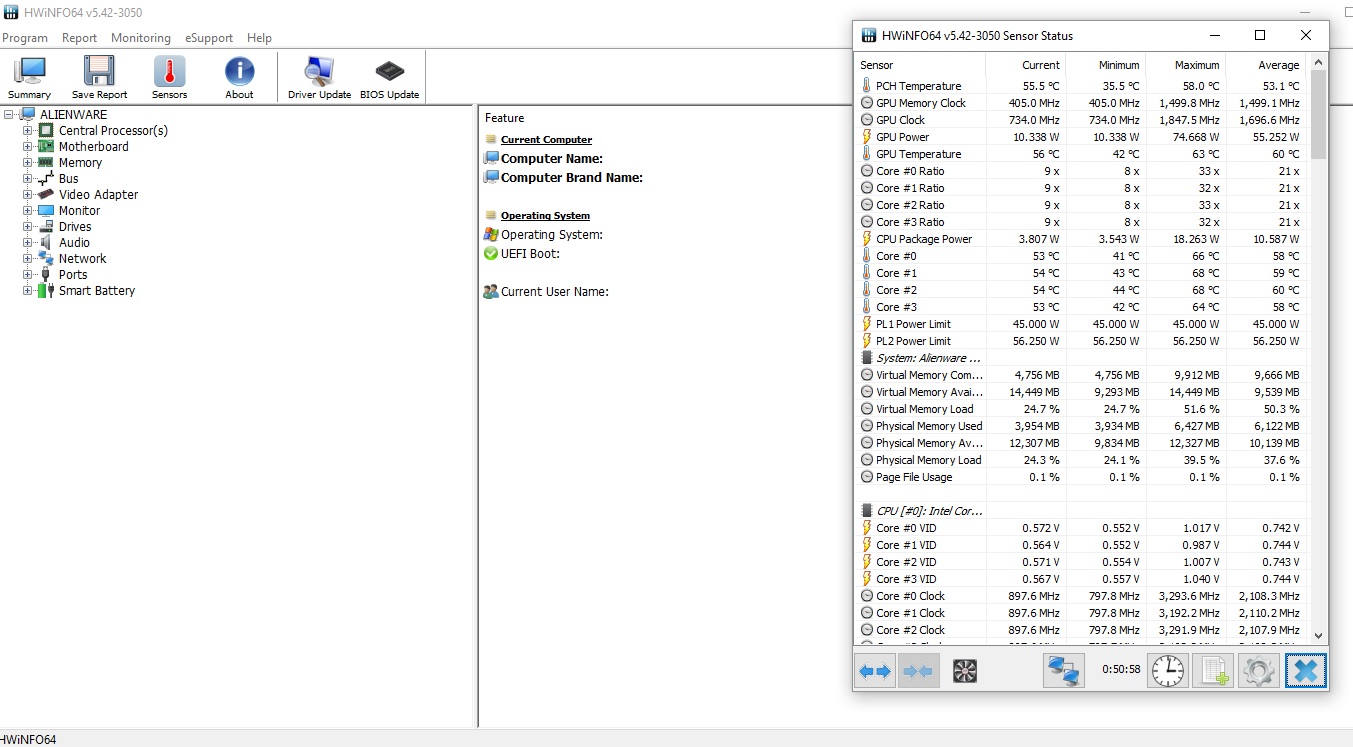Click the Network icon in device tree
Viewport: 1353px width, 747px height.
pyautogui.click(x=46, y=258)
